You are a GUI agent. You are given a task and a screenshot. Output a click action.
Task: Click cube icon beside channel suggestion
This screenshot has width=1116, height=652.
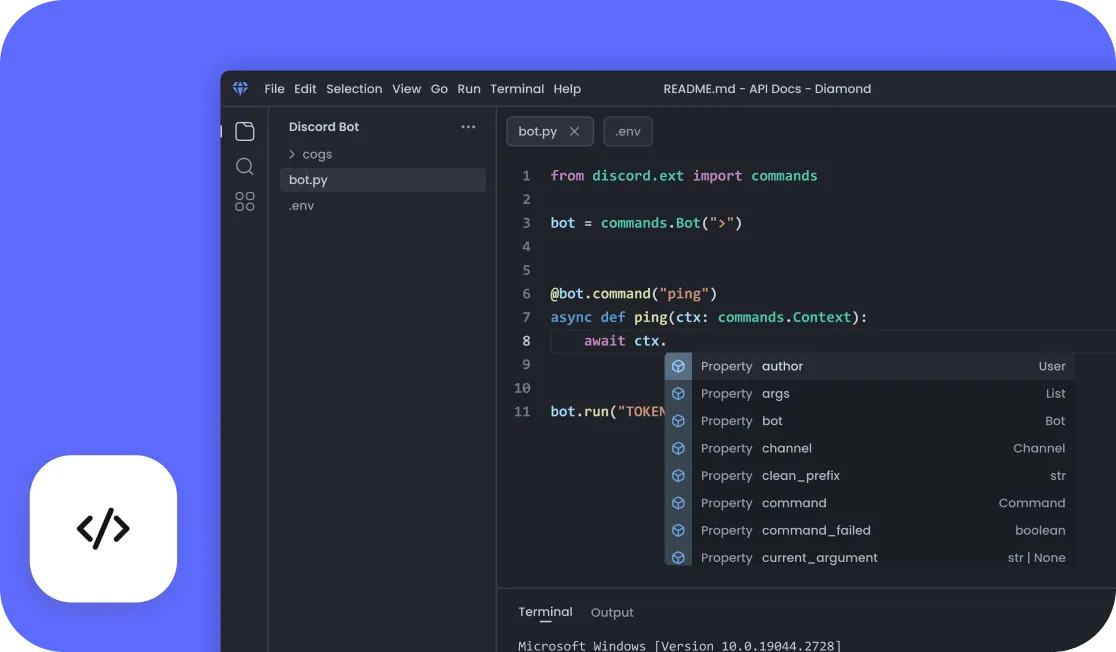coord(678,448)
